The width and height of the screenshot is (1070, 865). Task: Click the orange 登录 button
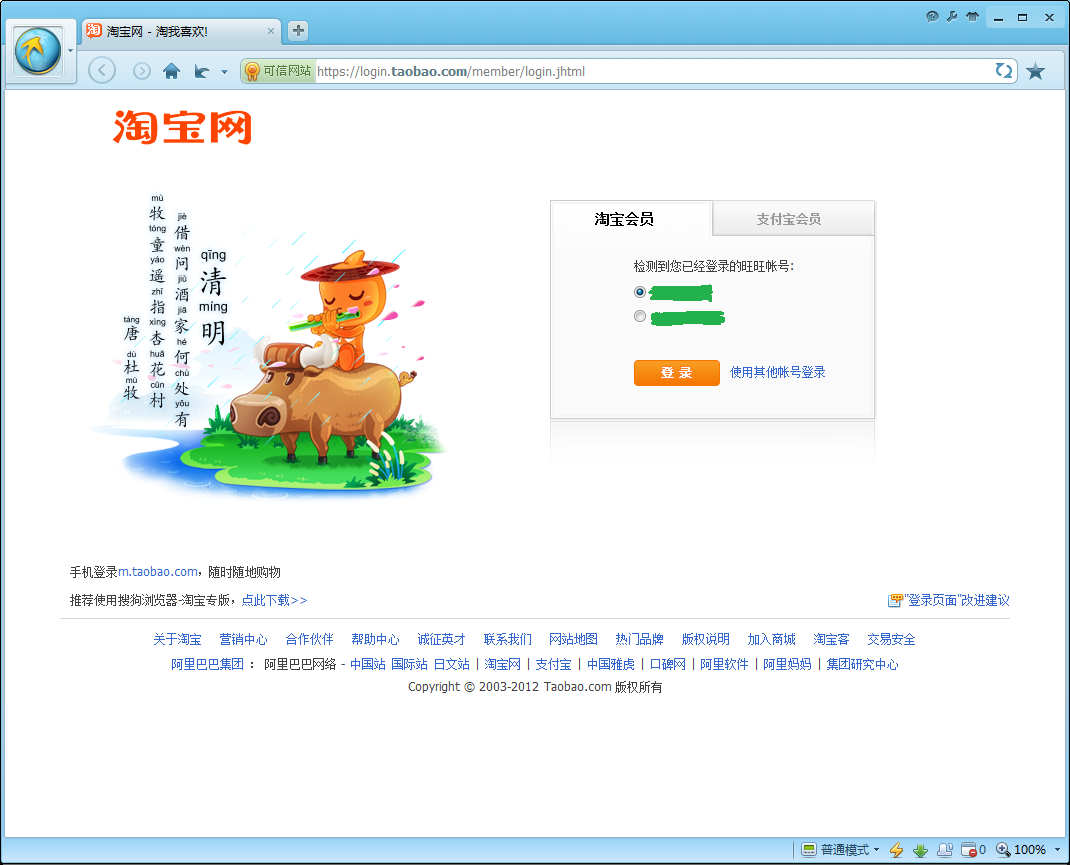point(676,372)
